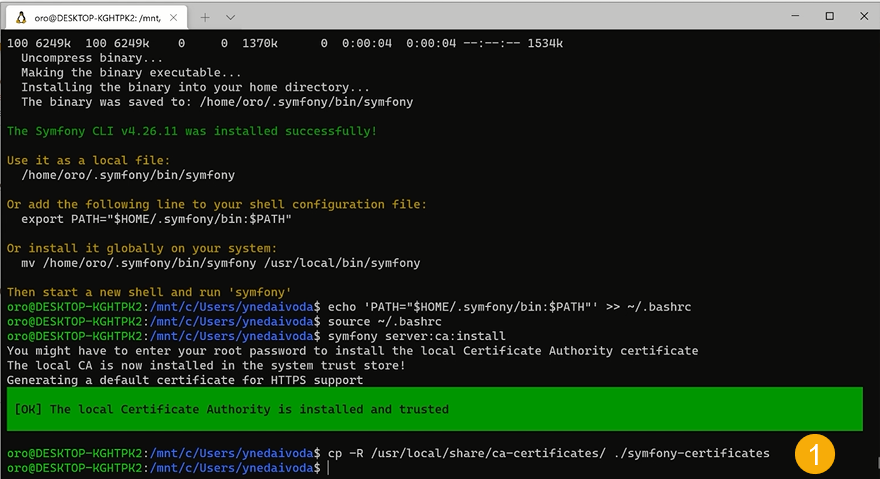Open a new terminal tab with plus button
Viewport: 880px width, 479px height.
206,17
